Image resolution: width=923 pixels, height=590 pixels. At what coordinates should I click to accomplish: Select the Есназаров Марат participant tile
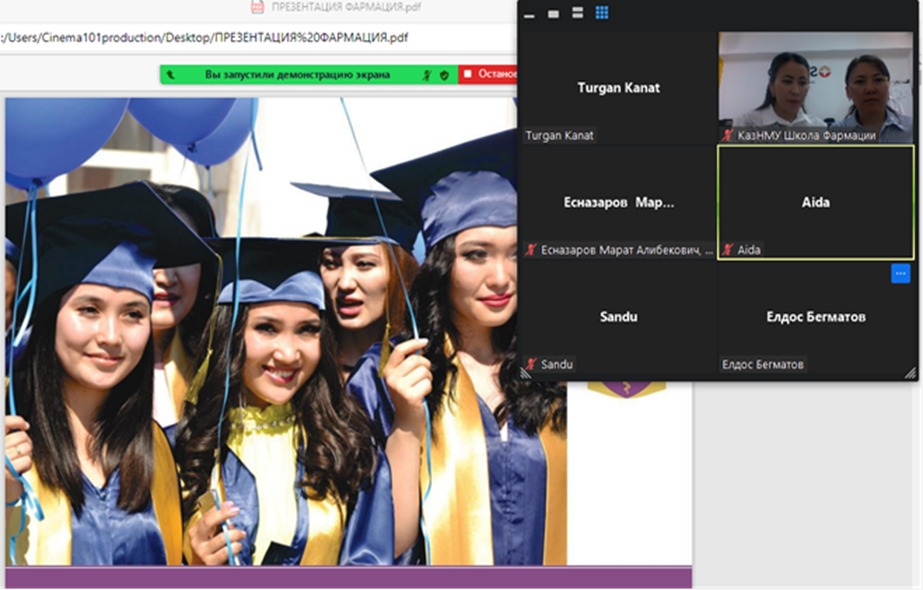(x=618, y=202)
